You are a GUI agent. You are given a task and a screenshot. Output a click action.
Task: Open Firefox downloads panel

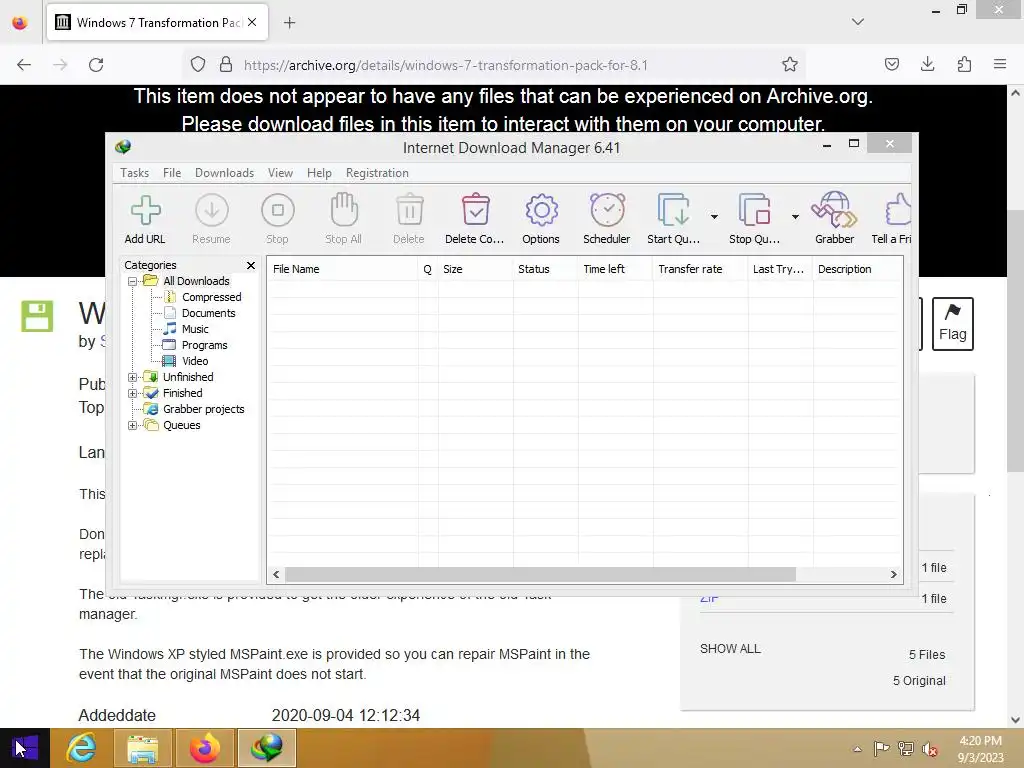(x=927, y=64)
